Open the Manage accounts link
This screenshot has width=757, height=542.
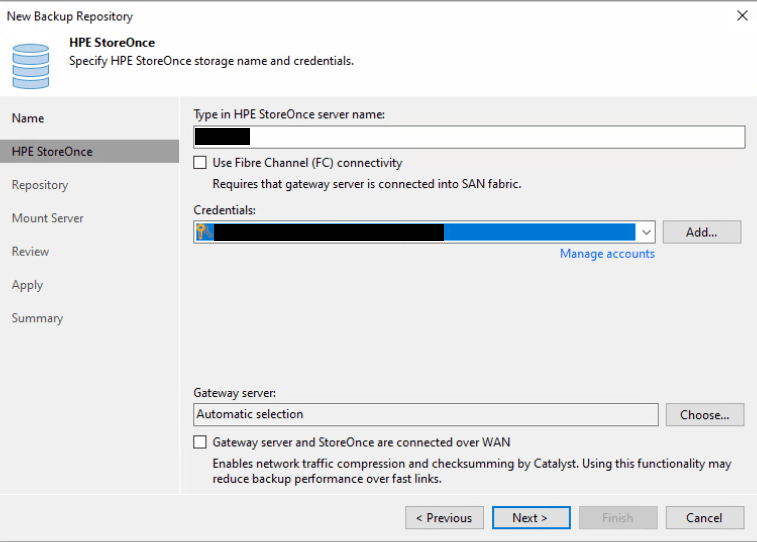pos(607,254)
